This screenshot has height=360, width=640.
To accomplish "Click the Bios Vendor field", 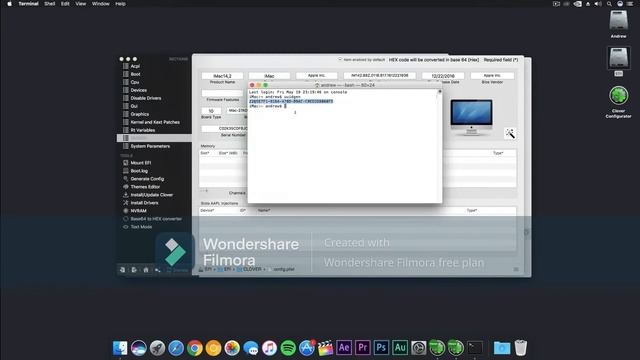I will tap(492, 76).
